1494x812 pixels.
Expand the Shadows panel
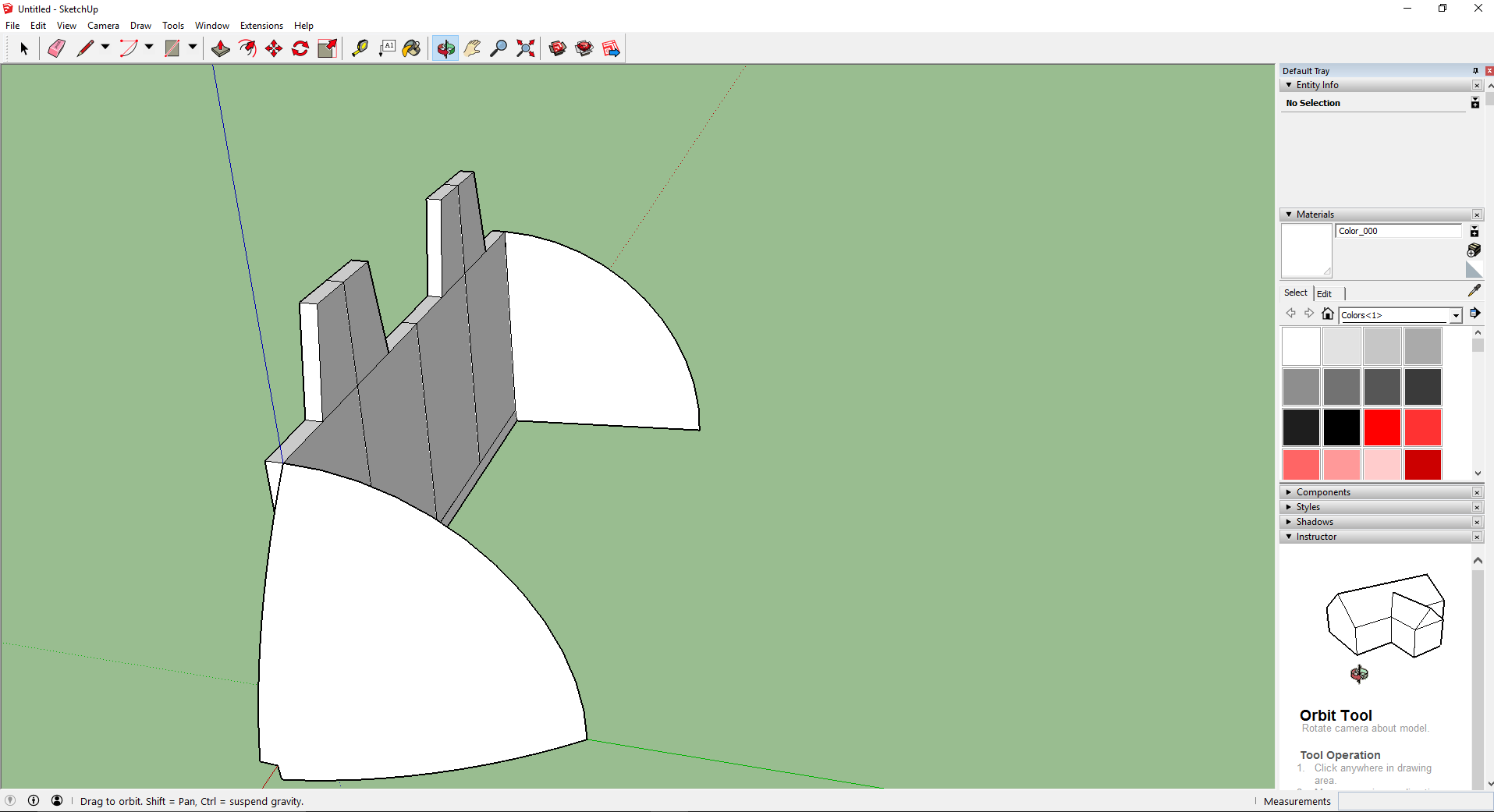coord(1315,522)
